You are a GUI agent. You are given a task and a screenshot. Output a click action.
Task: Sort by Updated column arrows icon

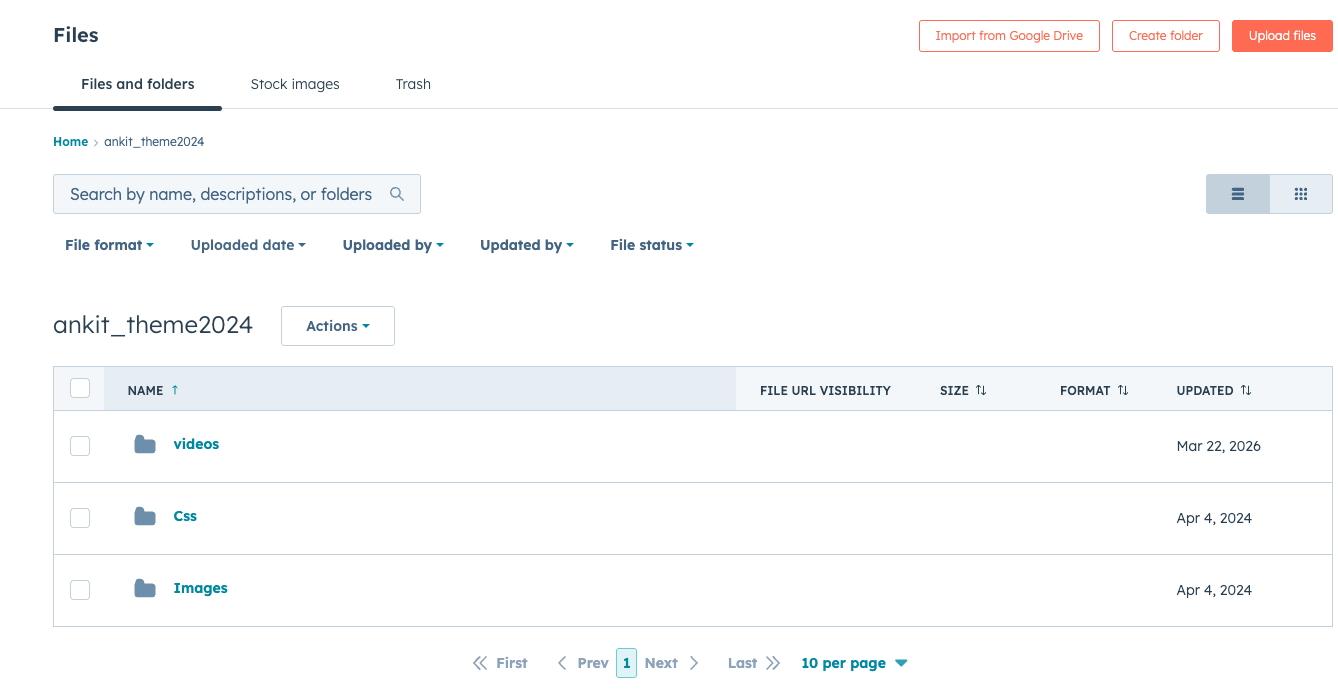tap(1246, 390)
